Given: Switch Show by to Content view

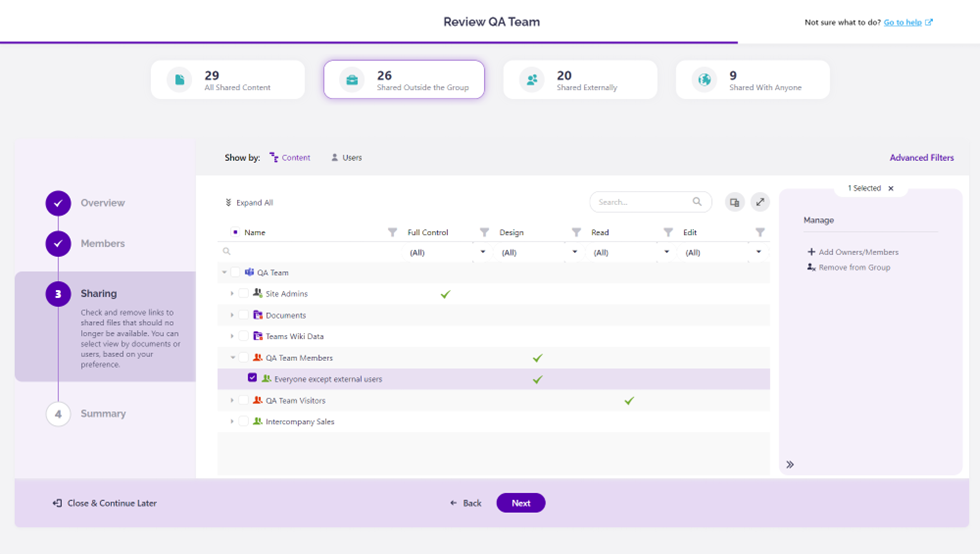Looking at the screenshot, I should pyautogui.click(x=290, y=158).
